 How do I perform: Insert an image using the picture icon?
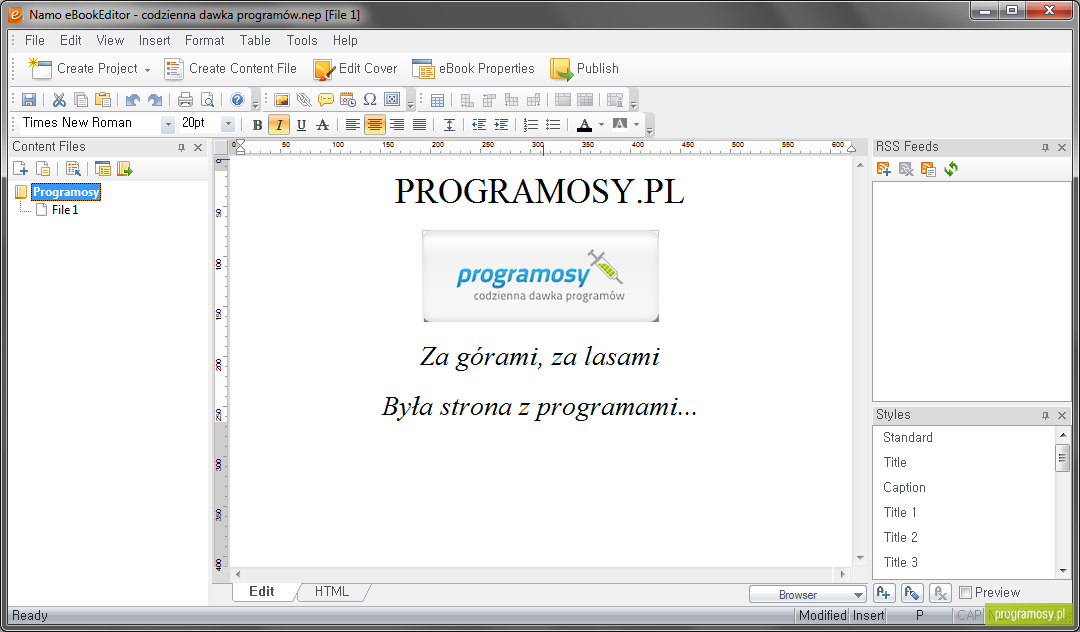point(282,100)
